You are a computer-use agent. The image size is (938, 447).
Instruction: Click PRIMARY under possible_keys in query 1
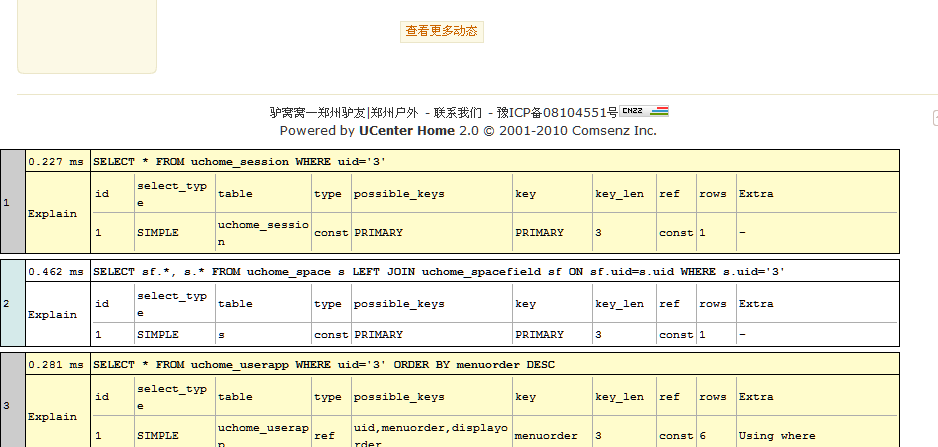point(378,233)
